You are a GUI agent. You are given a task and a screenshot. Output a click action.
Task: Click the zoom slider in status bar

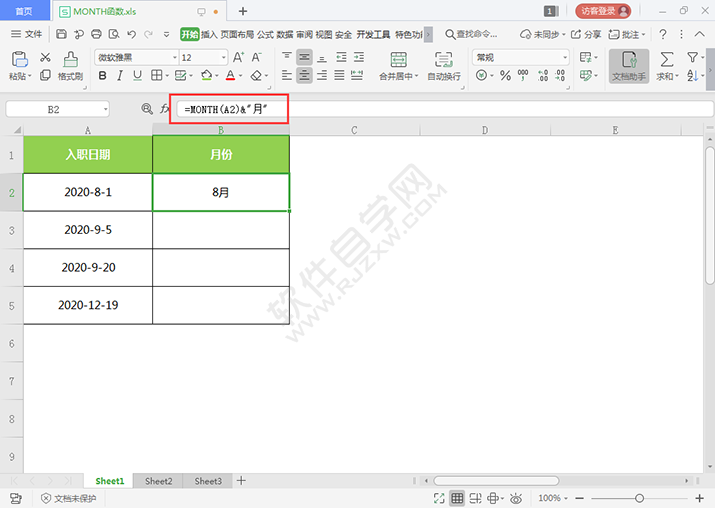point(639,498)
